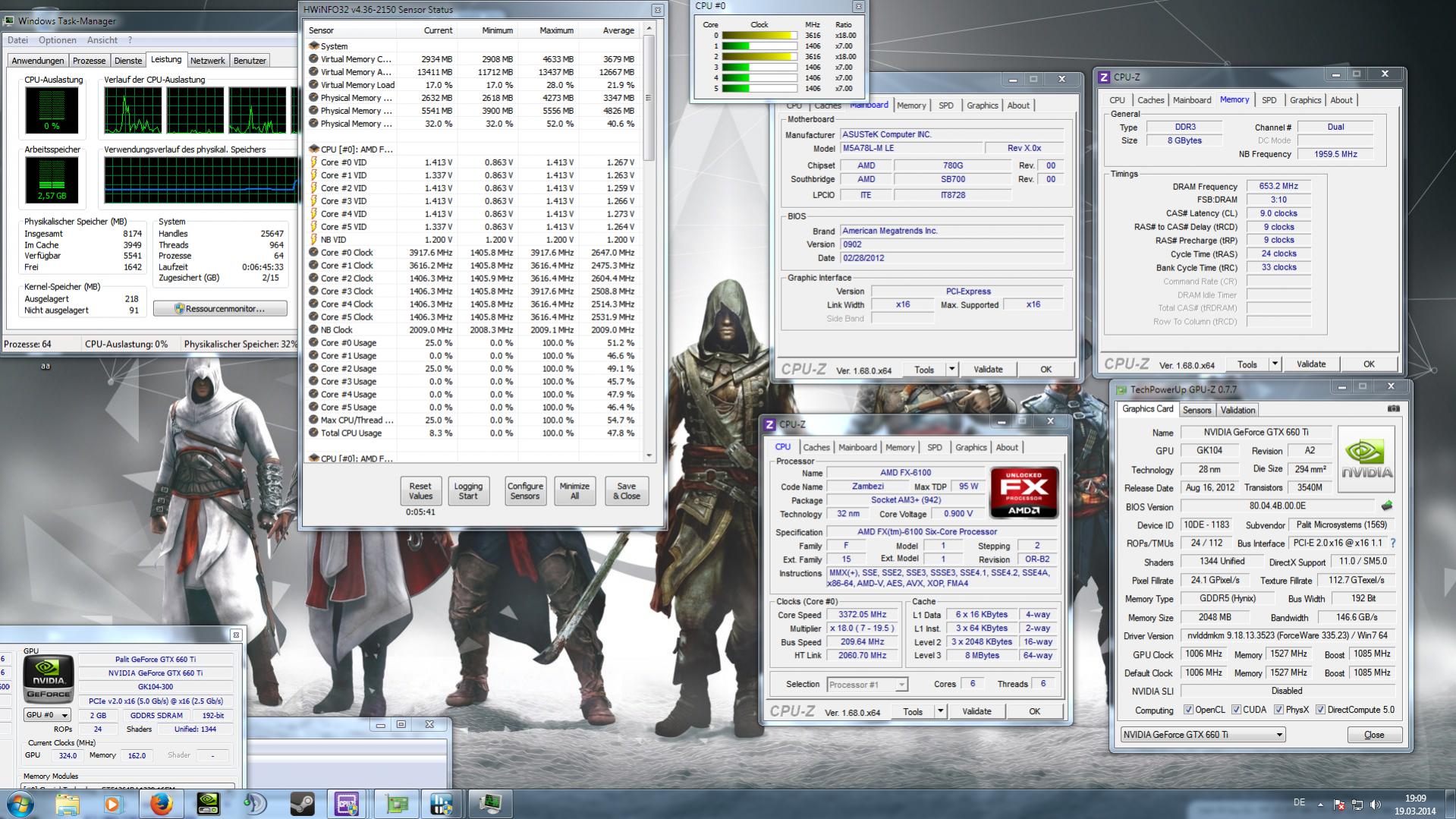
Task: Close the CPU #0 clock window
Action: tap(858, 6)
